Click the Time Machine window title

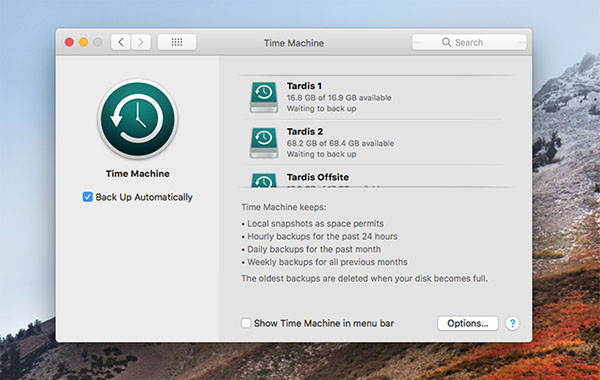pyautogui.click(x=293, y=43)
